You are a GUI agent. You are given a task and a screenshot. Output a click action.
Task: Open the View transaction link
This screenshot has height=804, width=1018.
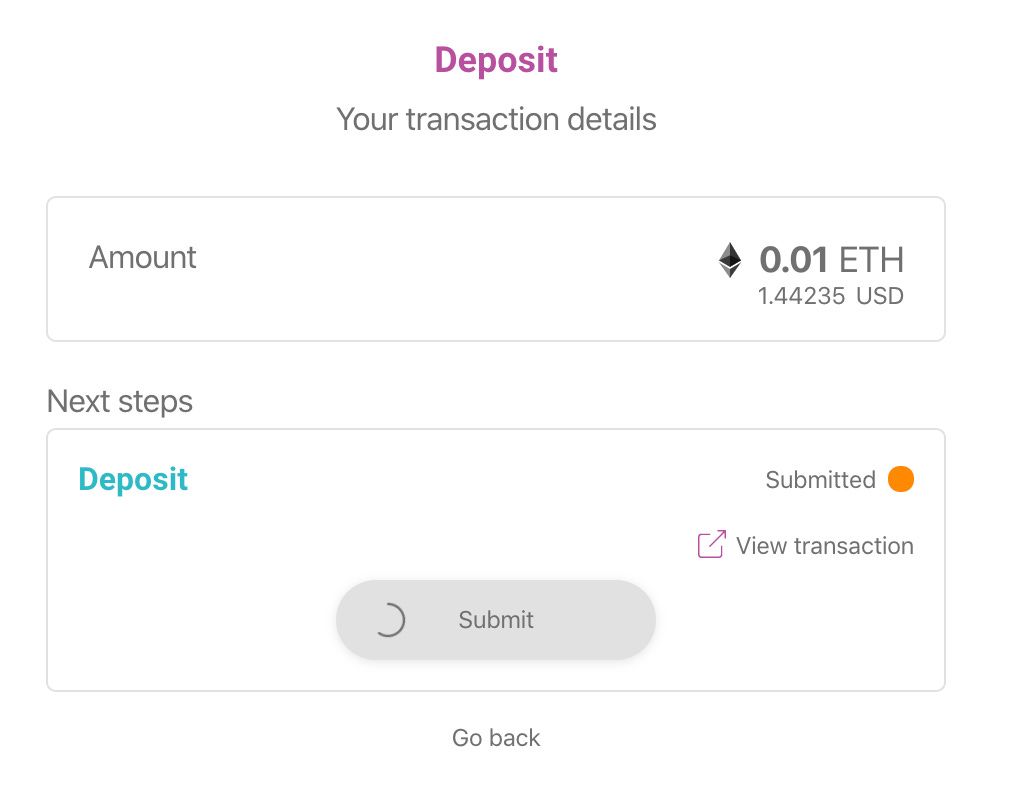point(824,546)
